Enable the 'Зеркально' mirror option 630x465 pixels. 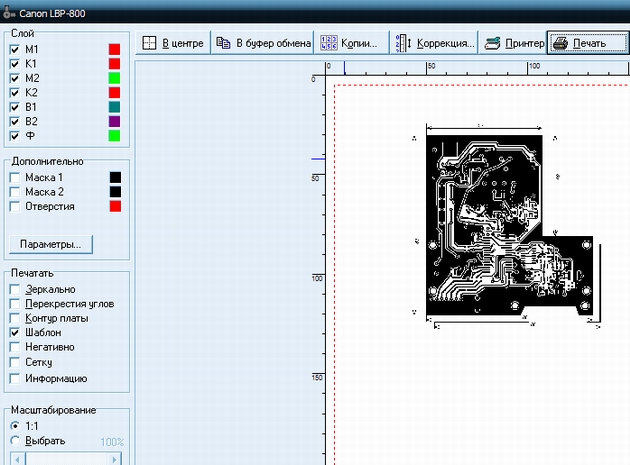point(14,289)
